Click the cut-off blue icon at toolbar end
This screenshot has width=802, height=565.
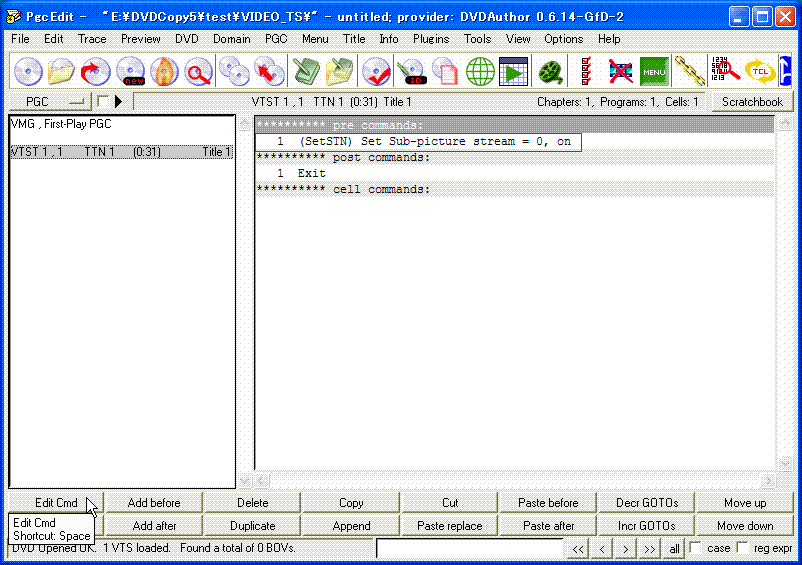pyautogui.click(x=785, y=71)
